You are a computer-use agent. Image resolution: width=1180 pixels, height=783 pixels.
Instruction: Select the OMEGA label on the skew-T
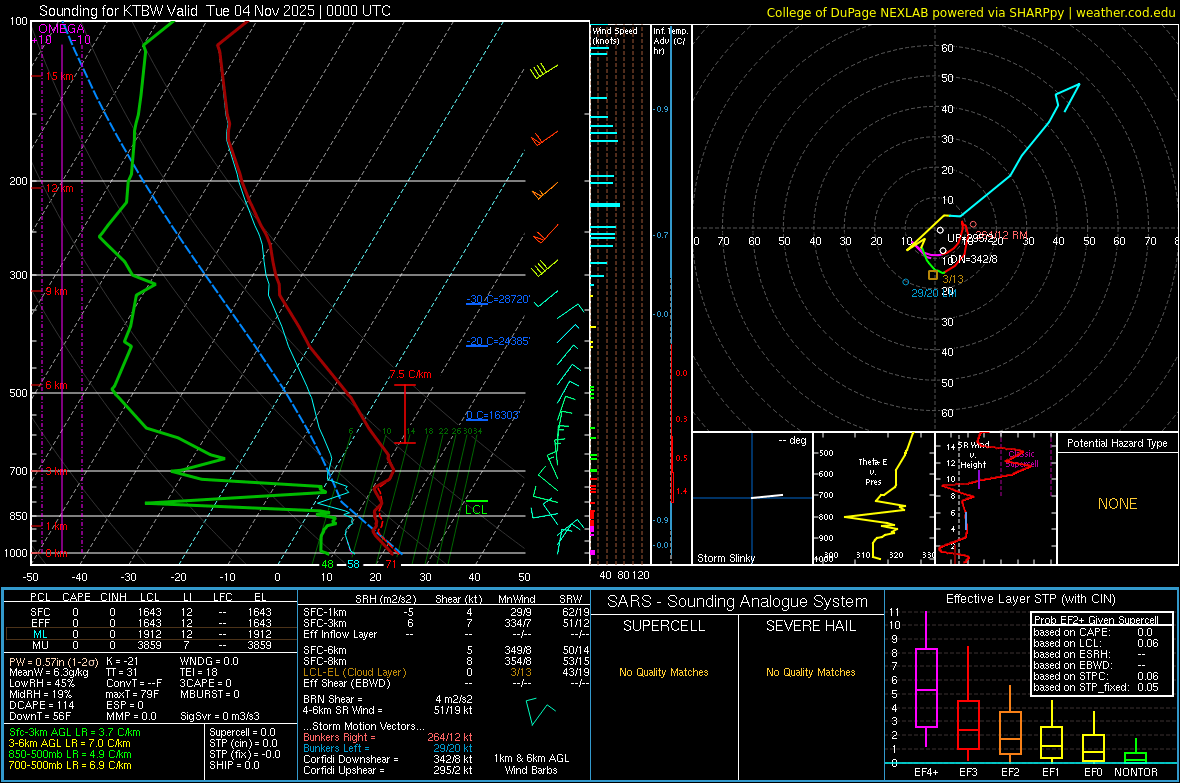(x=61, y=29)
